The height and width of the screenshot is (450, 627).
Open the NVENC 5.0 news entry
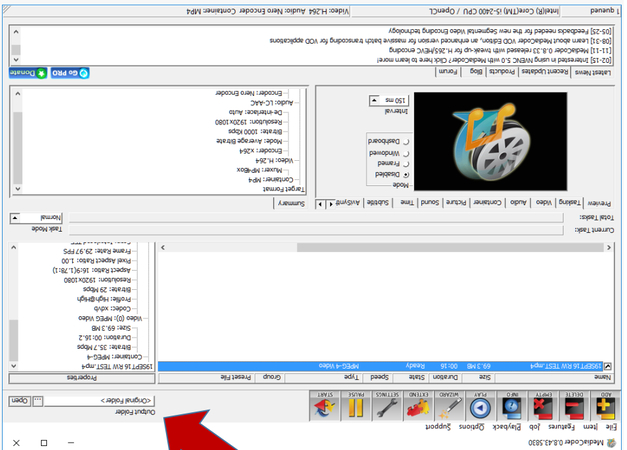click(494, 60)
